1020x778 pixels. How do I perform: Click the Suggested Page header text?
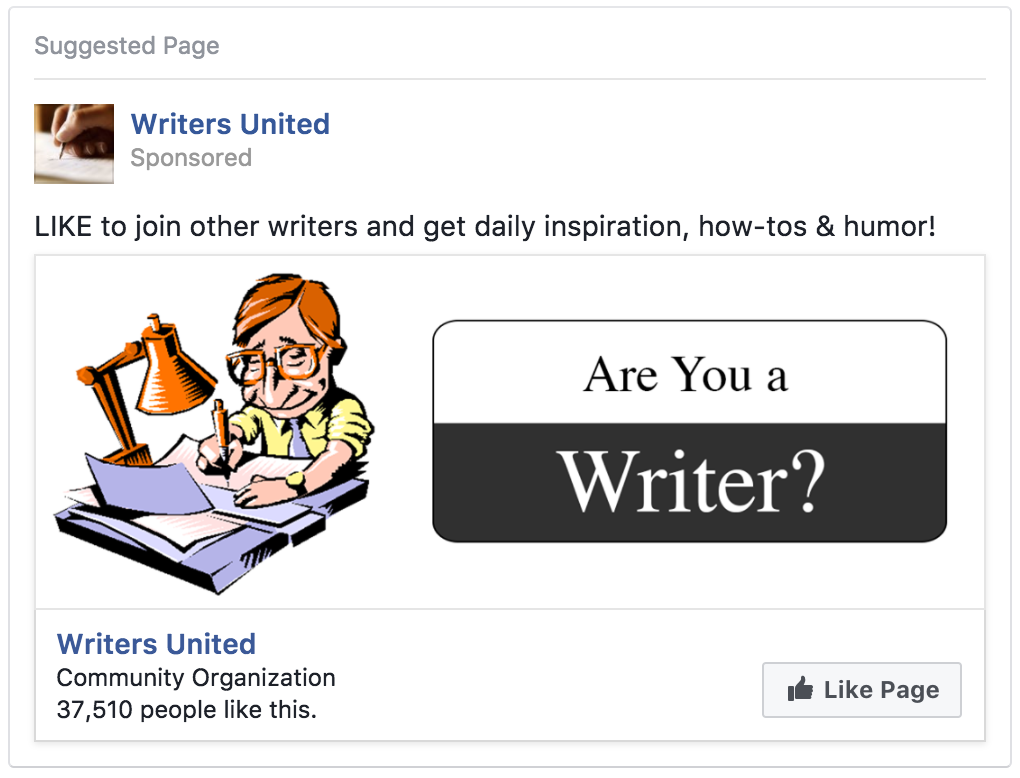tap(127, 46)
